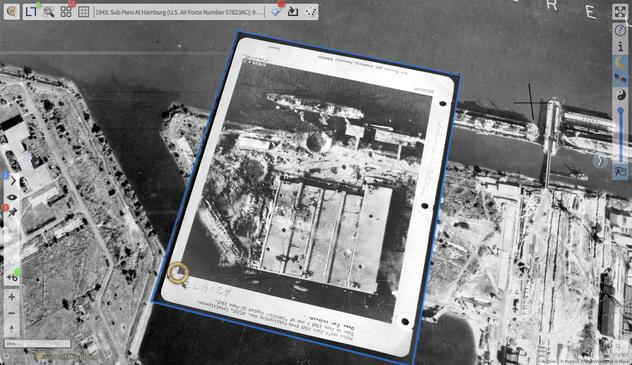
Task: Toggle overlay visibility with the eye glyph
Action: pyautogui.click(x=620, y=172)
